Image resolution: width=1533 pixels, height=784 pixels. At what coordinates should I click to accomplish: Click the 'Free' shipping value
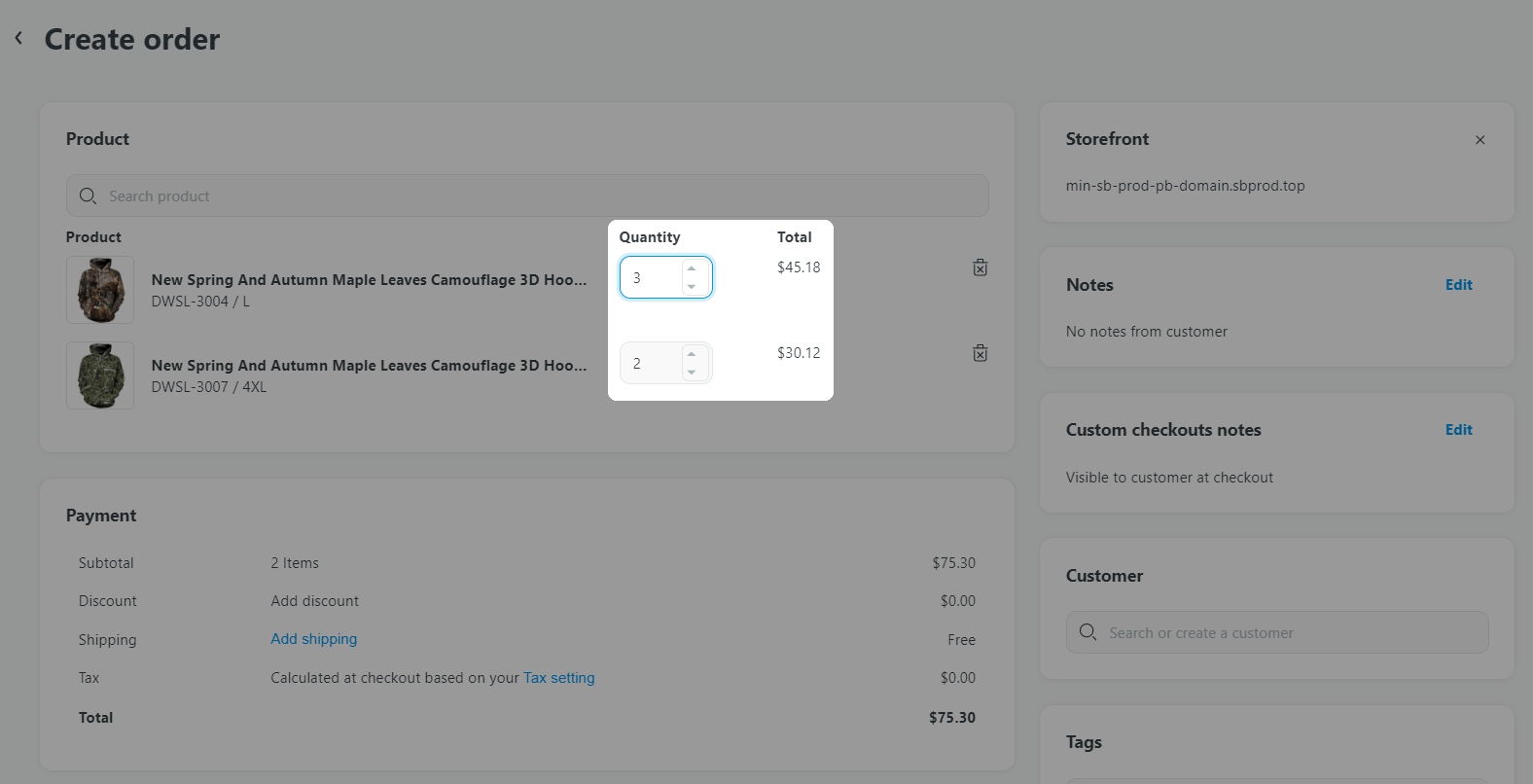[x=962, y=640]
